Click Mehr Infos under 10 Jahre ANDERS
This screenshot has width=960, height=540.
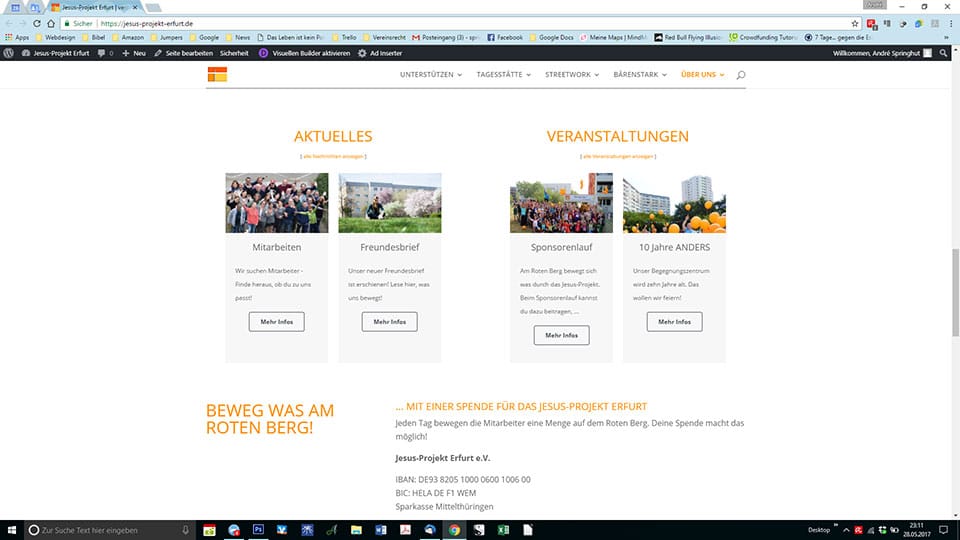(x=674, y=321)
